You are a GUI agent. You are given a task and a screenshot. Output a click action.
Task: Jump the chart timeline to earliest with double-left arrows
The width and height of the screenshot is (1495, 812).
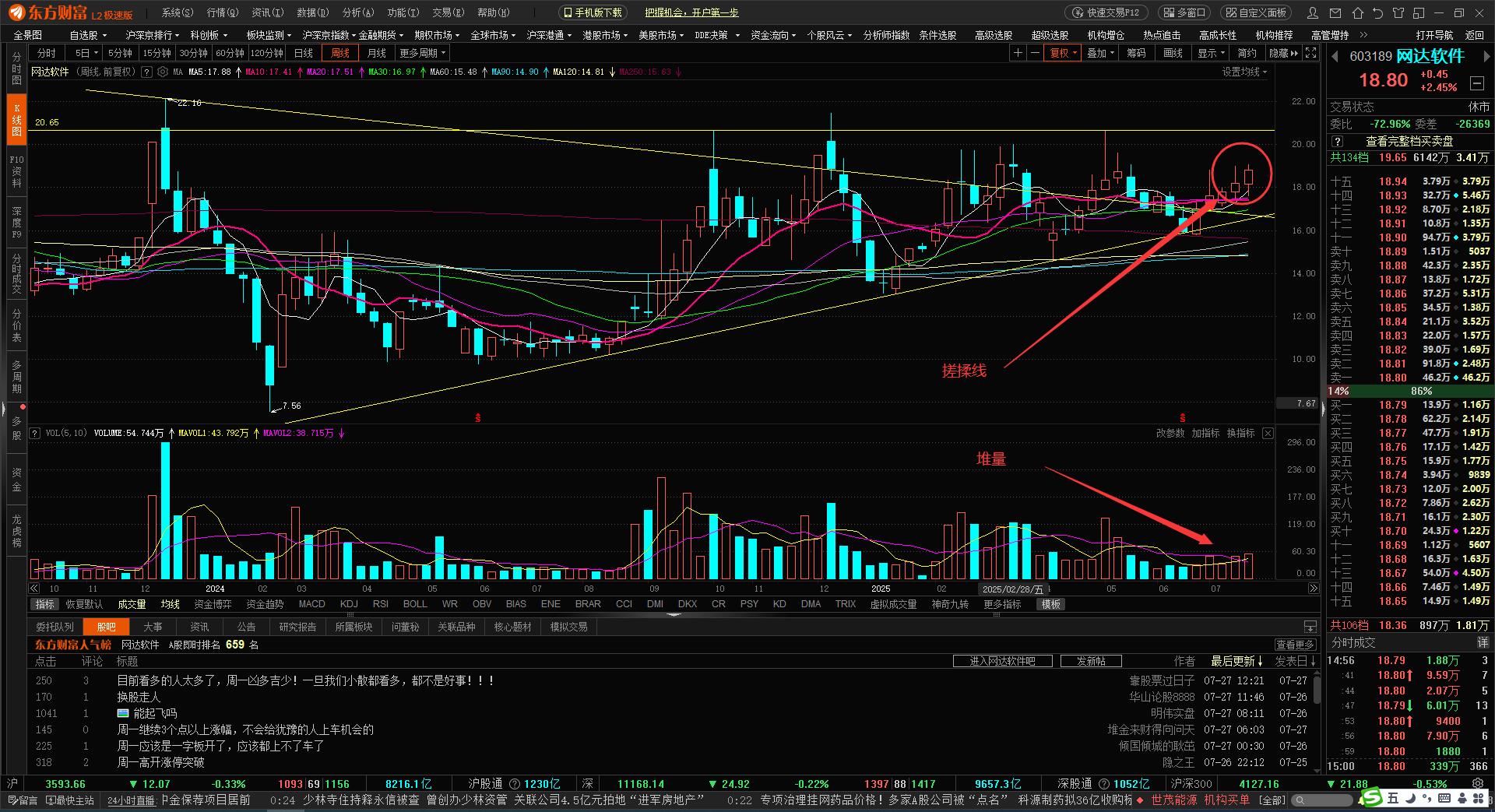pos(34,589)
